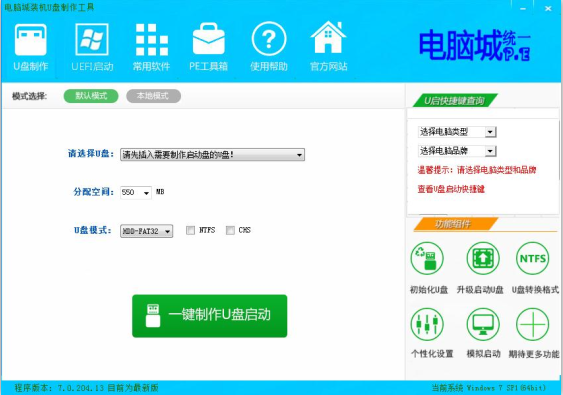Click the 查看U盘启动快捷键 link
The height and width of the screenshot is (395, 563).
pyautogui.click(x=451, y=189)
